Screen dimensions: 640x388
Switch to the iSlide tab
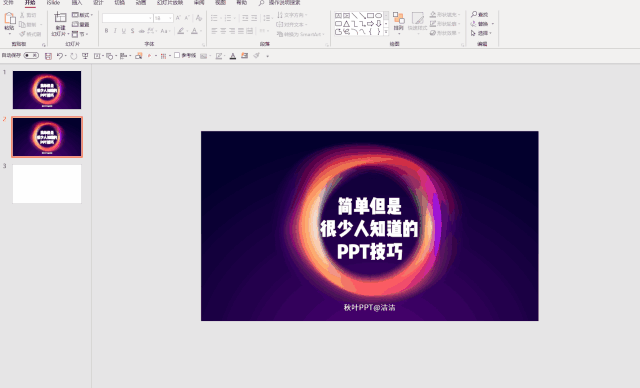pyautogui.click(x=53, y=3)
